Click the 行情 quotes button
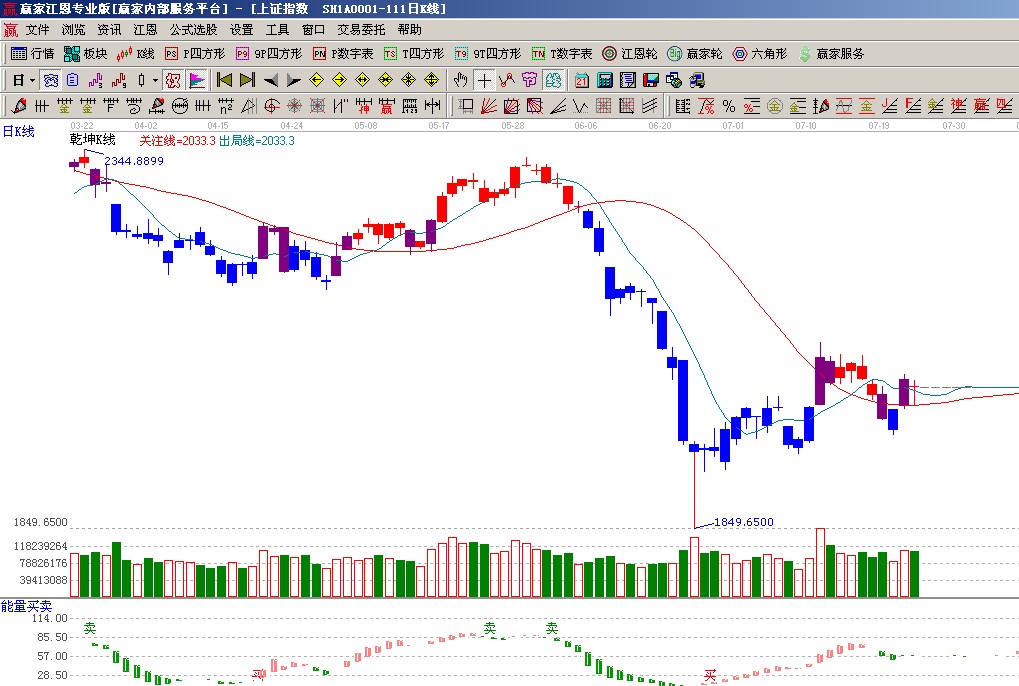This screenshot has width=1019, height=686. point(32,54)
